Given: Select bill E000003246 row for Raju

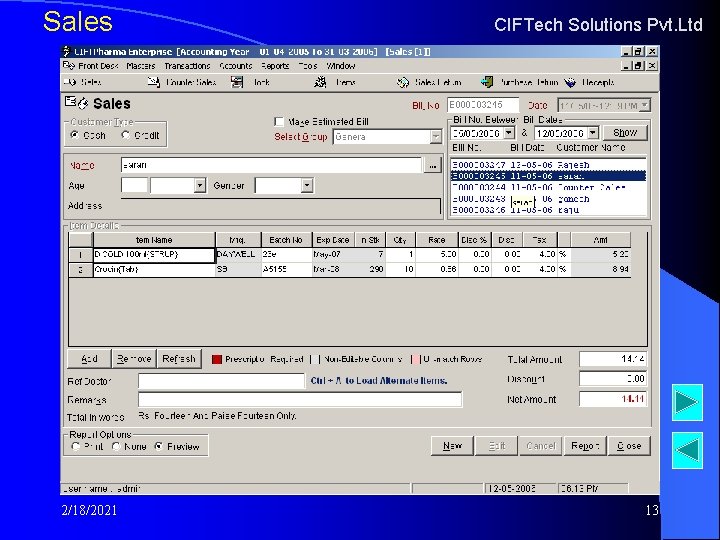Looking at the screenshot, I should 548,210.
